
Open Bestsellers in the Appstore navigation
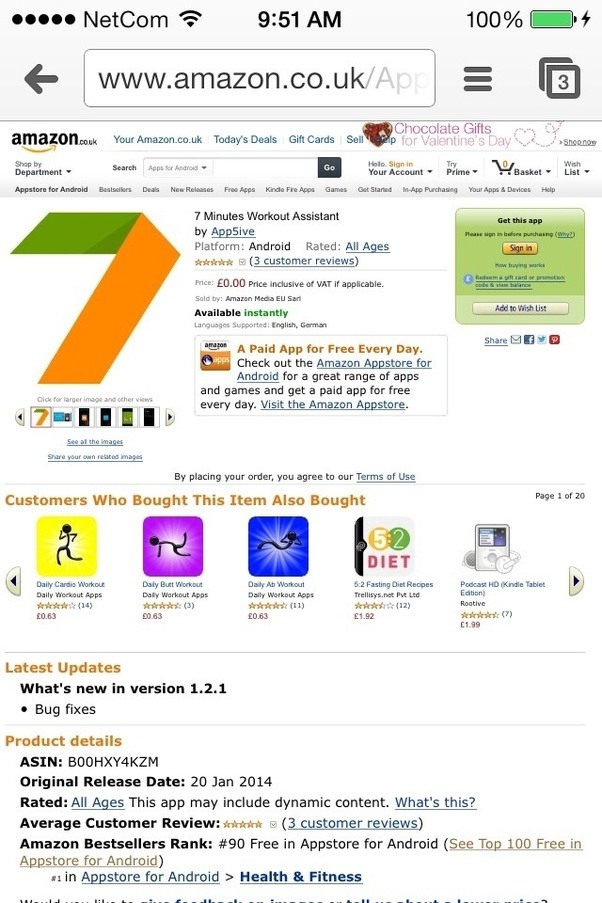tap(115, 189)
